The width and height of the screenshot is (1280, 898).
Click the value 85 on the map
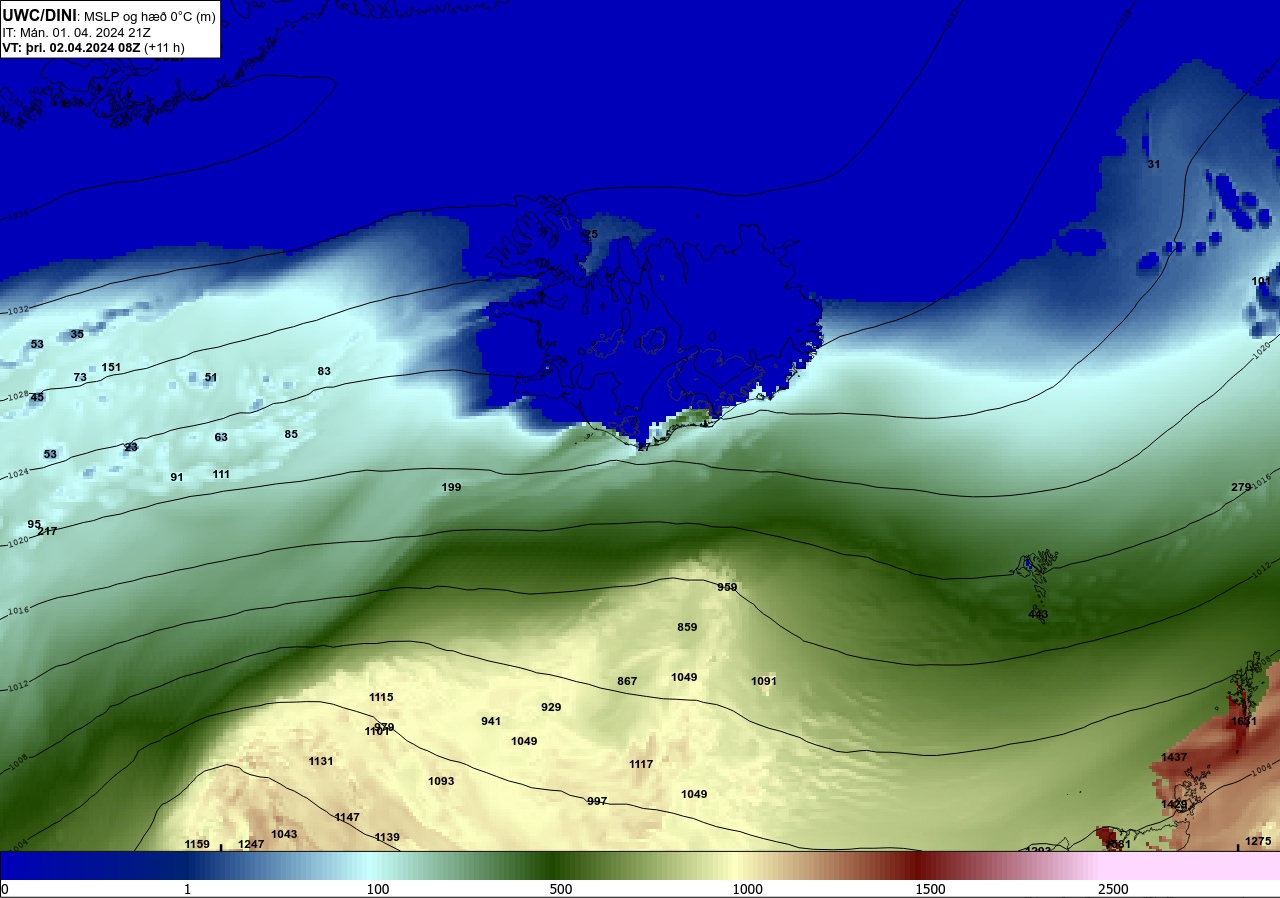click(x=291, y=434)
